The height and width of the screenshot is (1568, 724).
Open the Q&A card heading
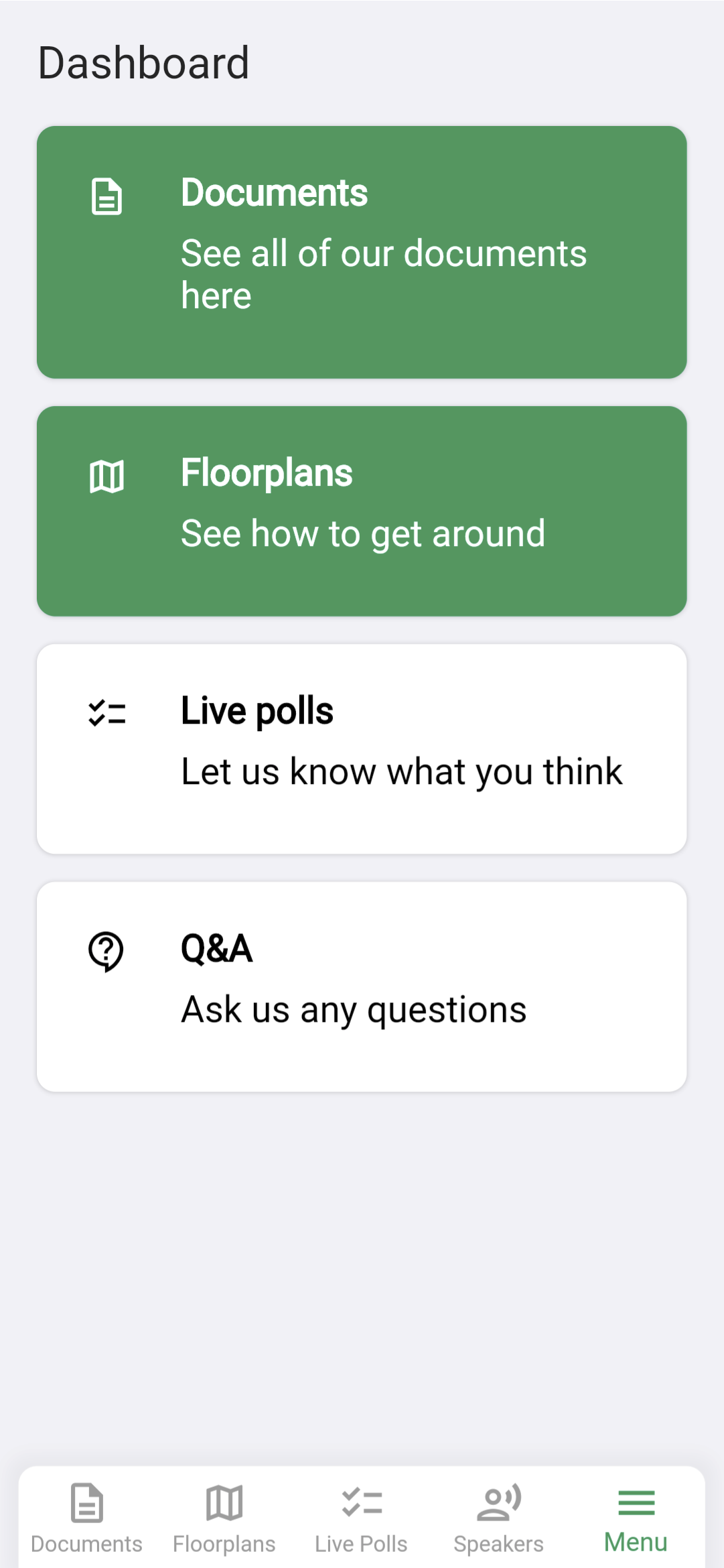(x=217, y=949)
